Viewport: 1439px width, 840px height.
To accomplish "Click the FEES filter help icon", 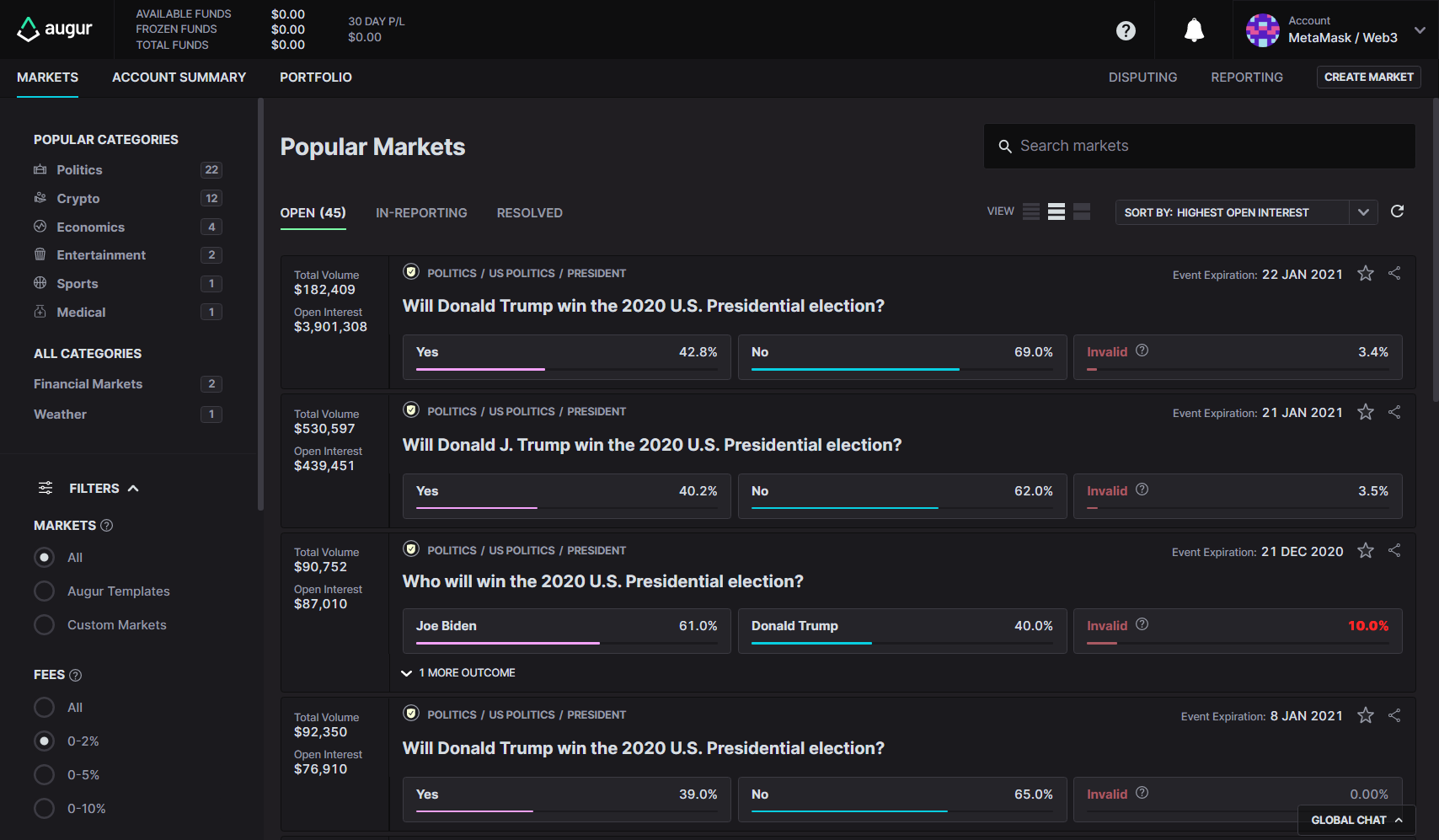I will point(75,675).
